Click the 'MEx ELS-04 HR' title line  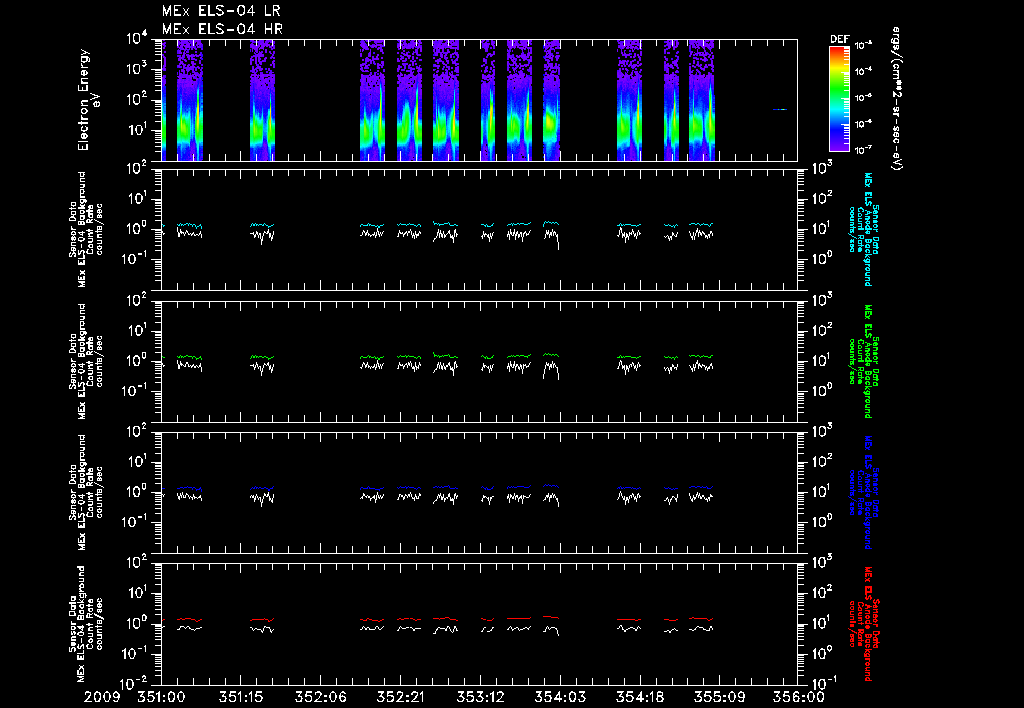coord(222,29)
